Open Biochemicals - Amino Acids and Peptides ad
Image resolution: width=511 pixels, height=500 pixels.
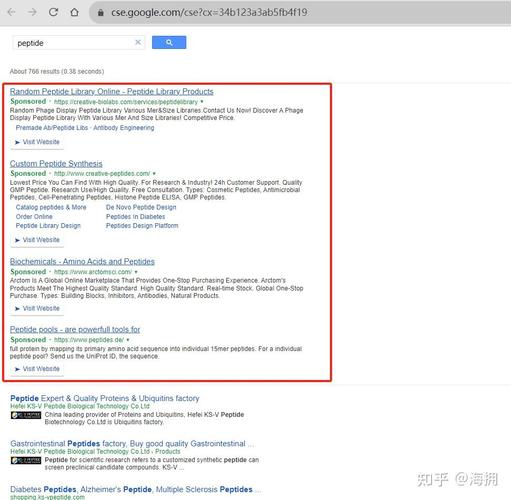(82, 261)
